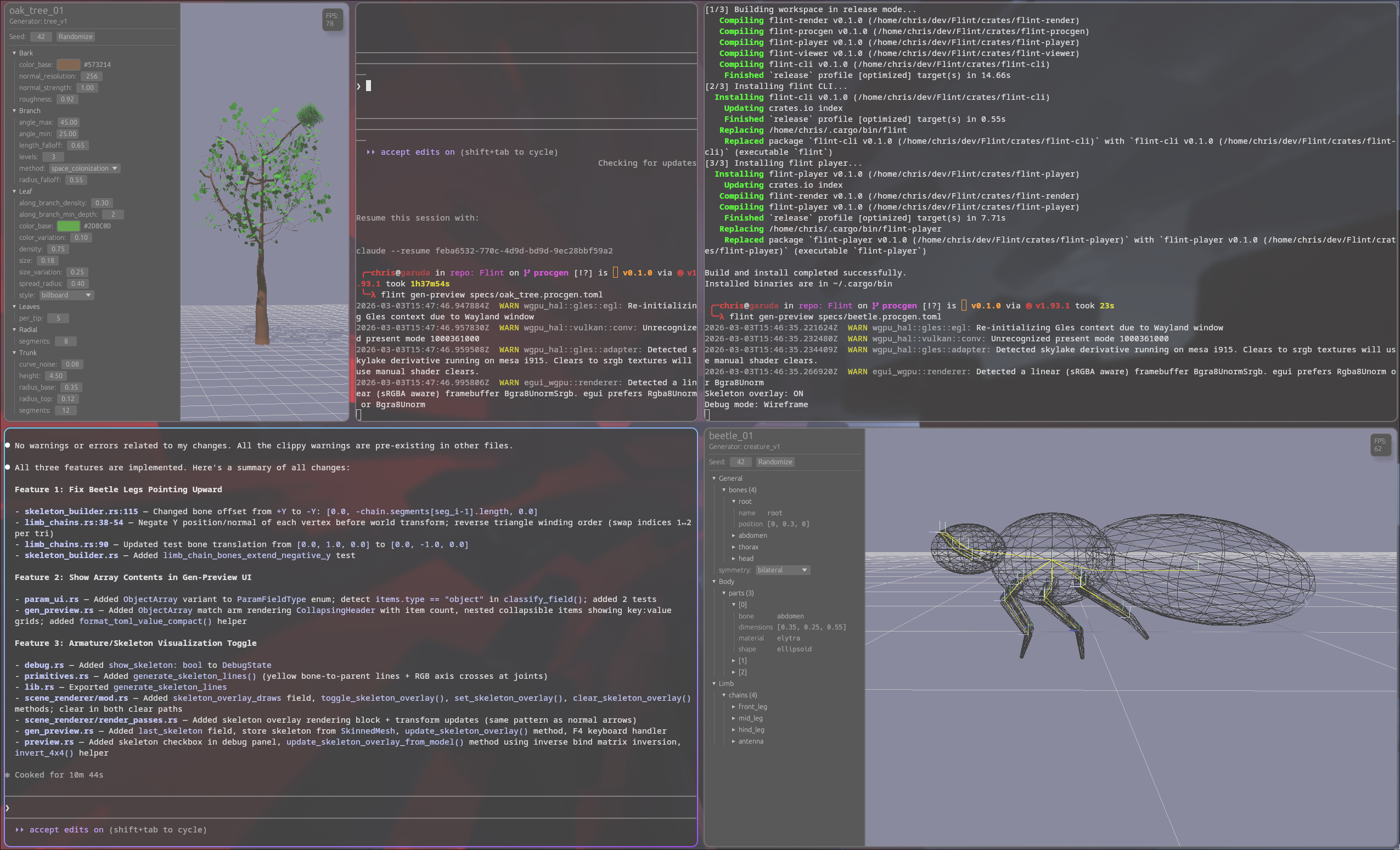Viewport: 1400px width, 850px height.
Task: Open the Bark color_base swatch
Action: point(68,65)
